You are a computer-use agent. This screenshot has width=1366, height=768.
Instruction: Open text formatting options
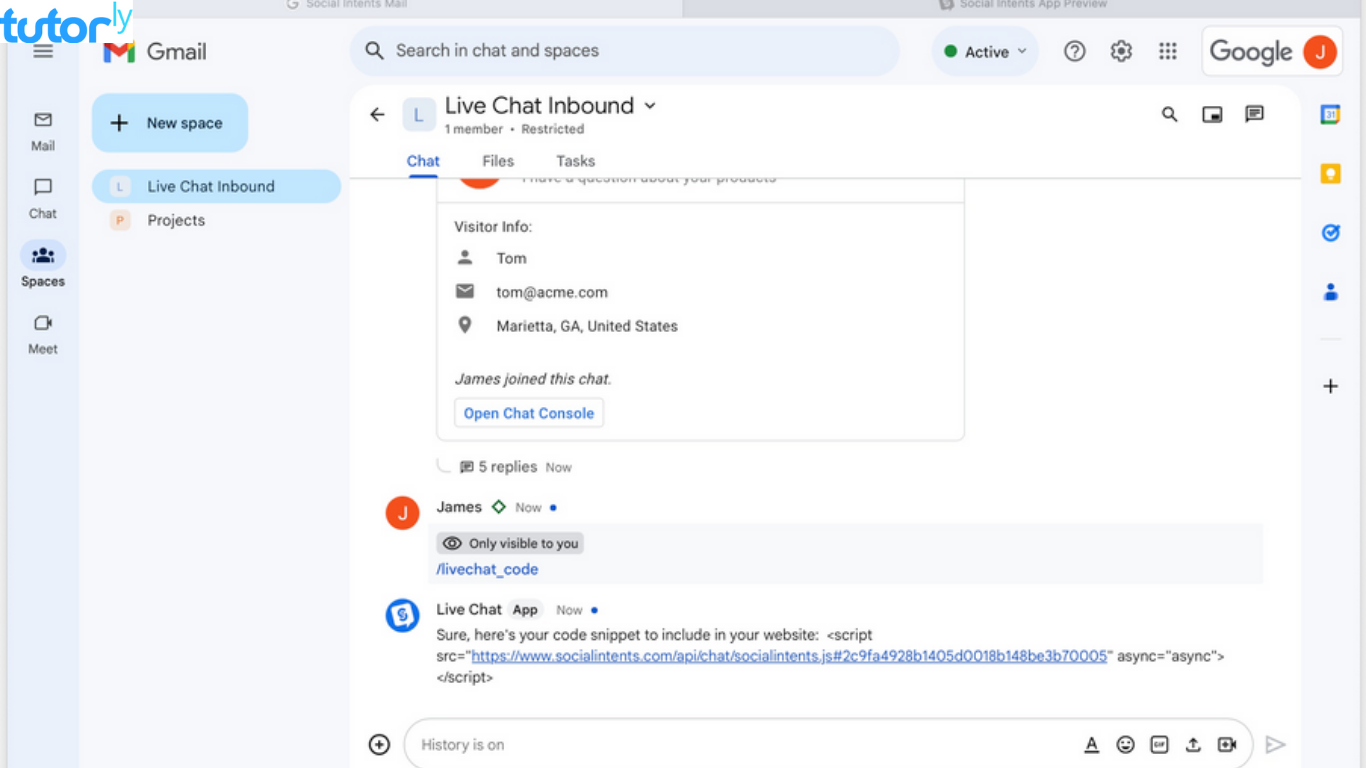1092,744
